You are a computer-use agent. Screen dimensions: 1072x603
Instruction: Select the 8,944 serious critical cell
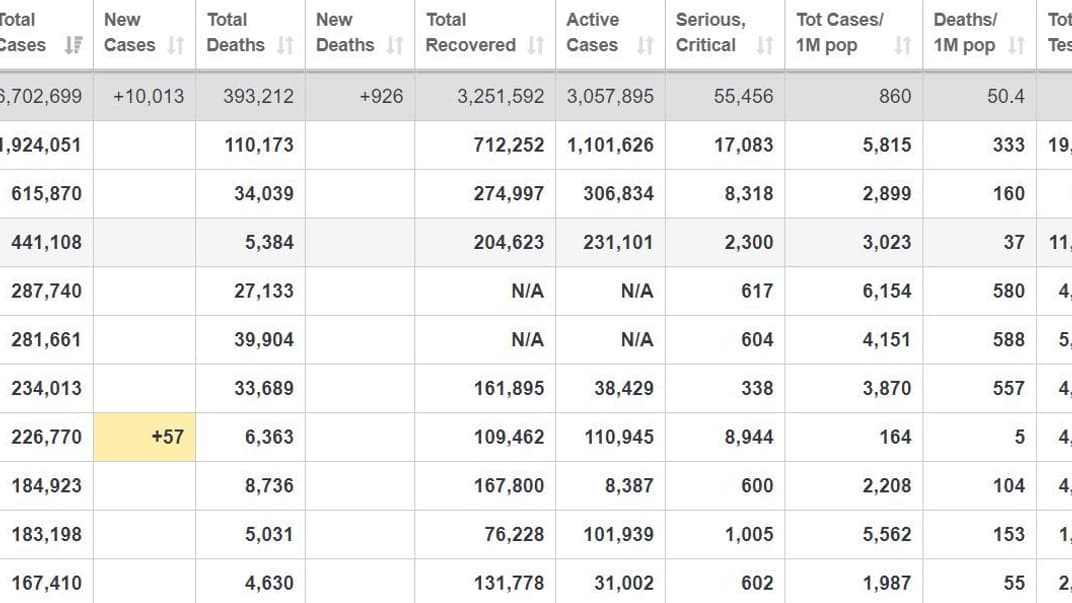748,437
